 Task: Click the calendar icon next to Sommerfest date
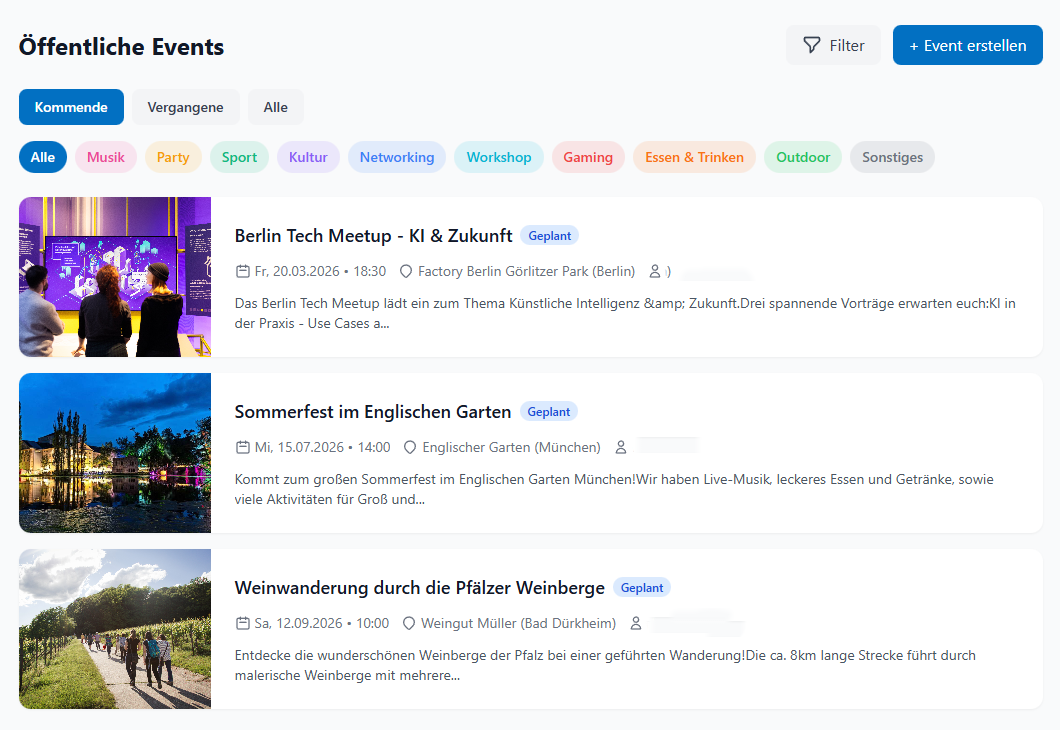243,447
